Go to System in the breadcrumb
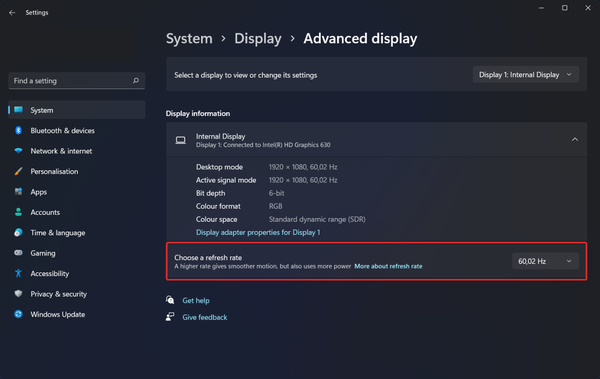Viewport: 600px width, 379px height. click(x=189, y=38)
